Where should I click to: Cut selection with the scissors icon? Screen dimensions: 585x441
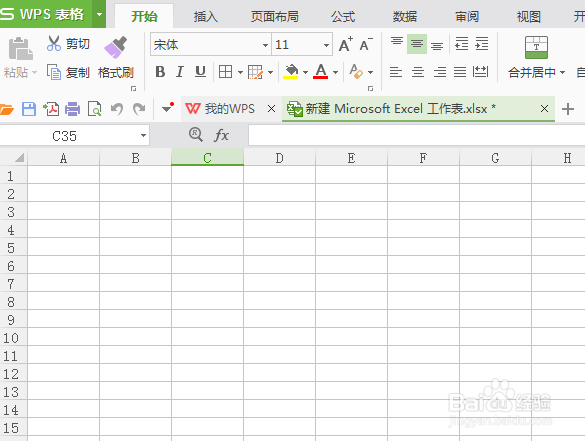tap(54, 44)
